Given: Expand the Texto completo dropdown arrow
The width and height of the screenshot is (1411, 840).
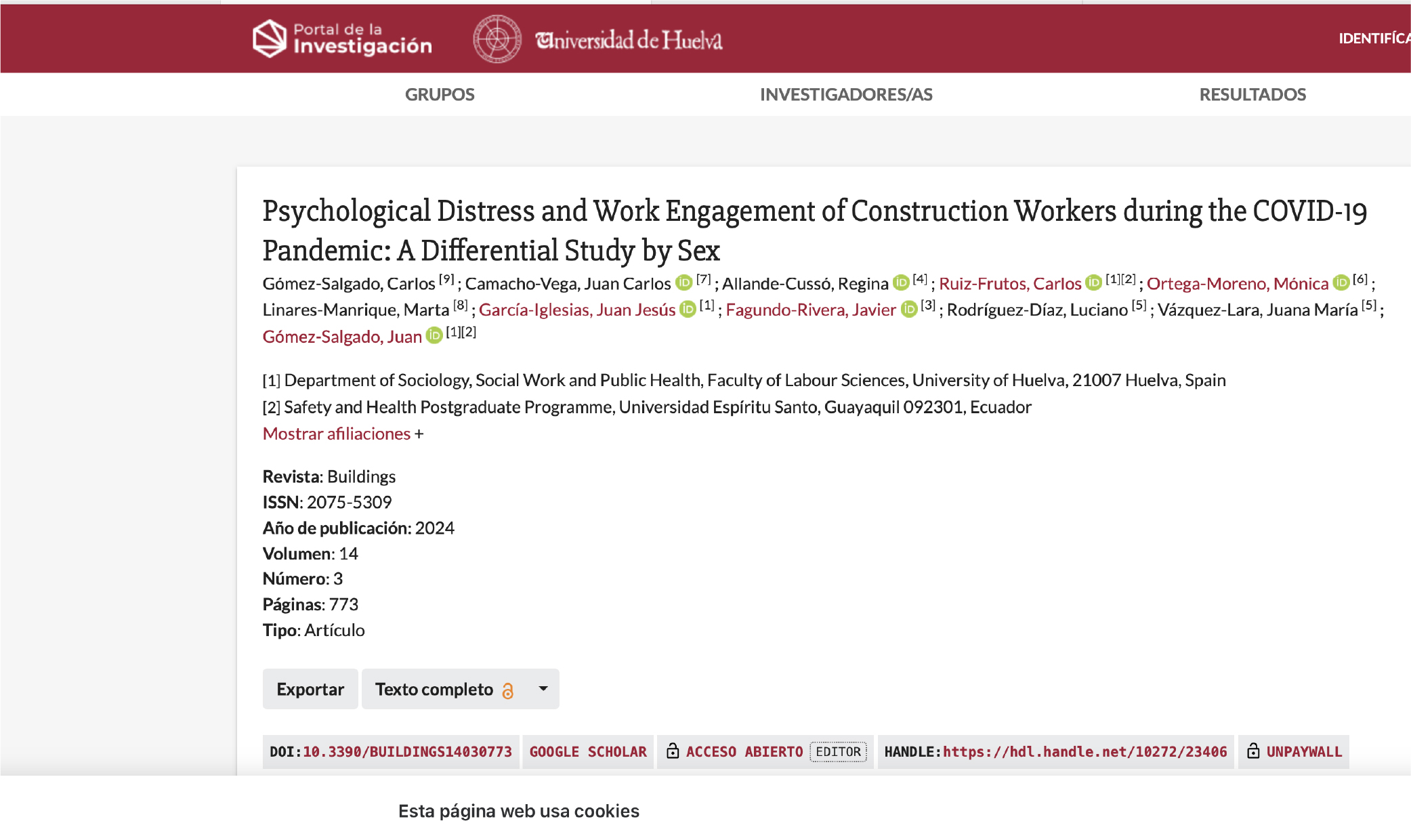Looking at the screenshot, I should (543, 689).
